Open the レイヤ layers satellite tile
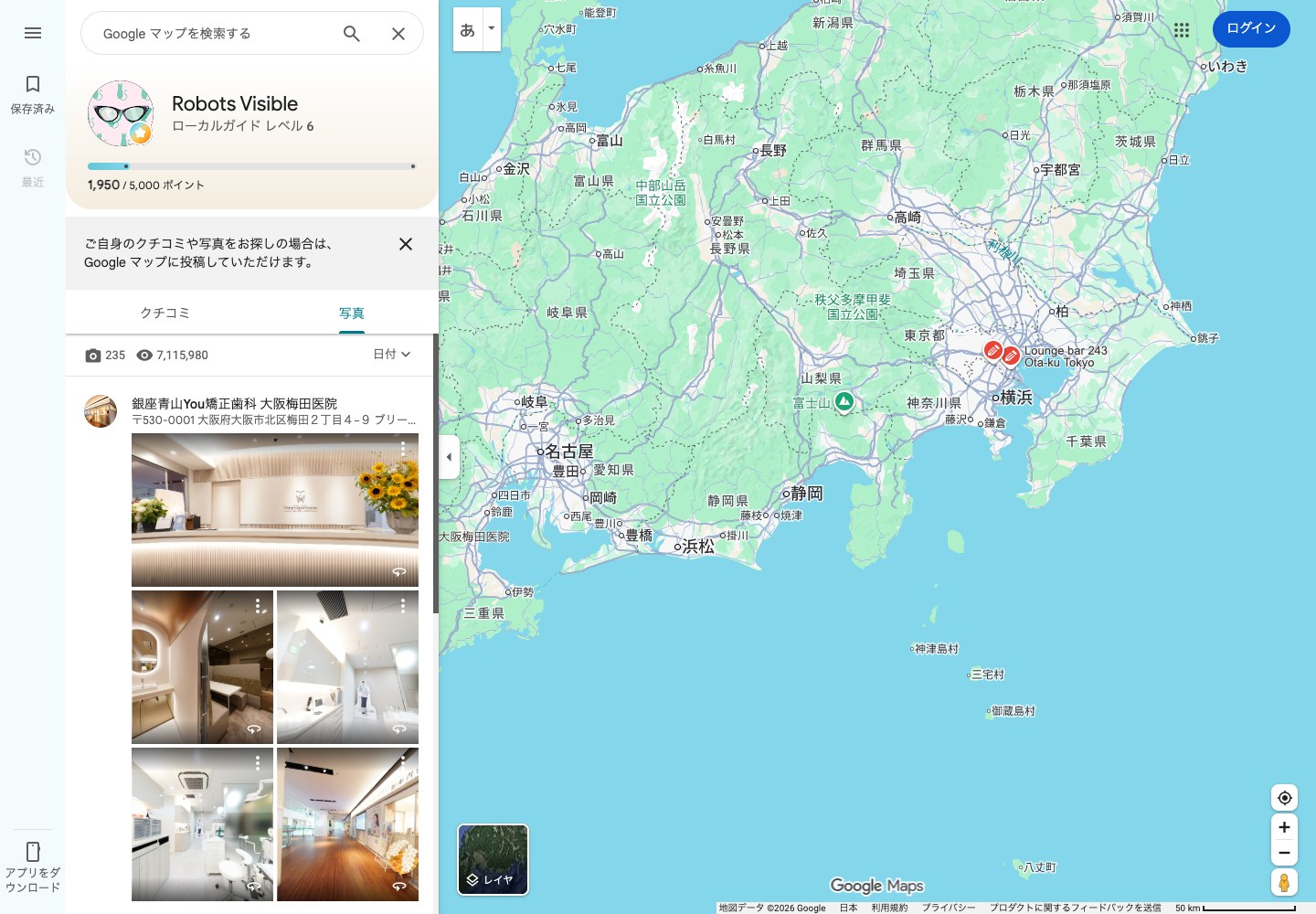 (x=493, y=859)
